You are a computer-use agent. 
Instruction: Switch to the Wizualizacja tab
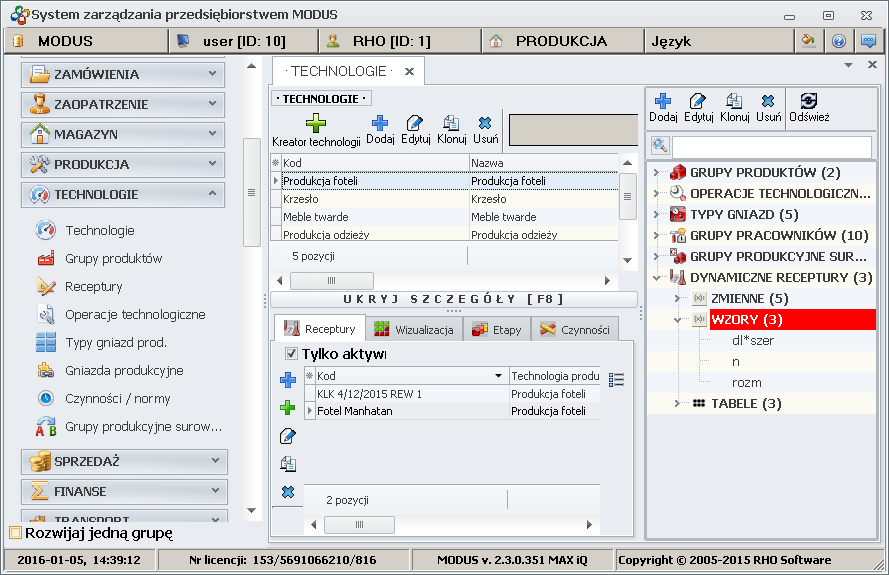point(415,329)
